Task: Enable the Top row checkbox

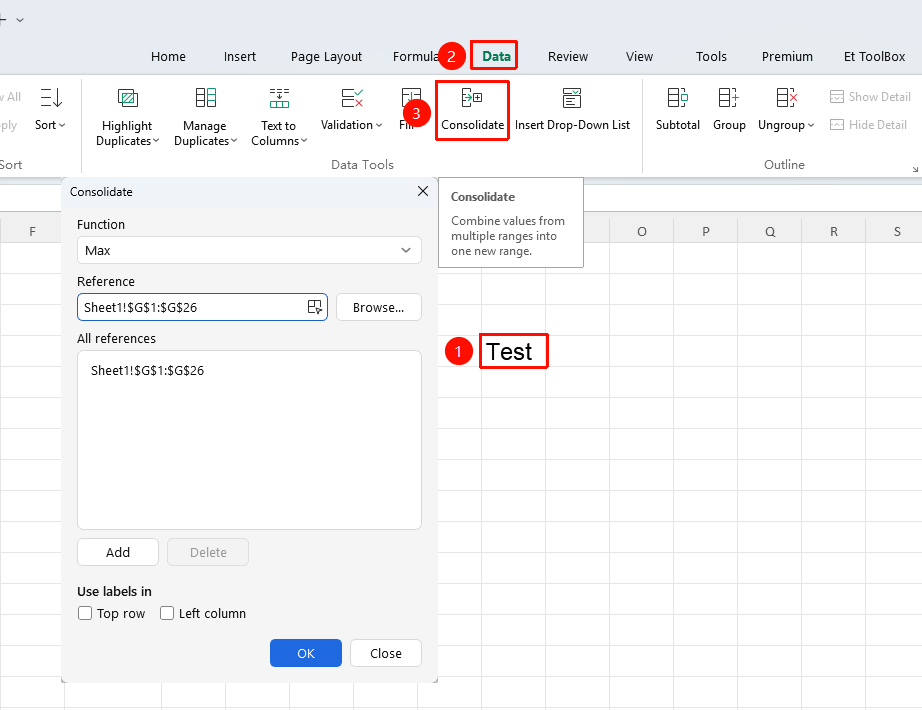Action: tap(85, 613)
